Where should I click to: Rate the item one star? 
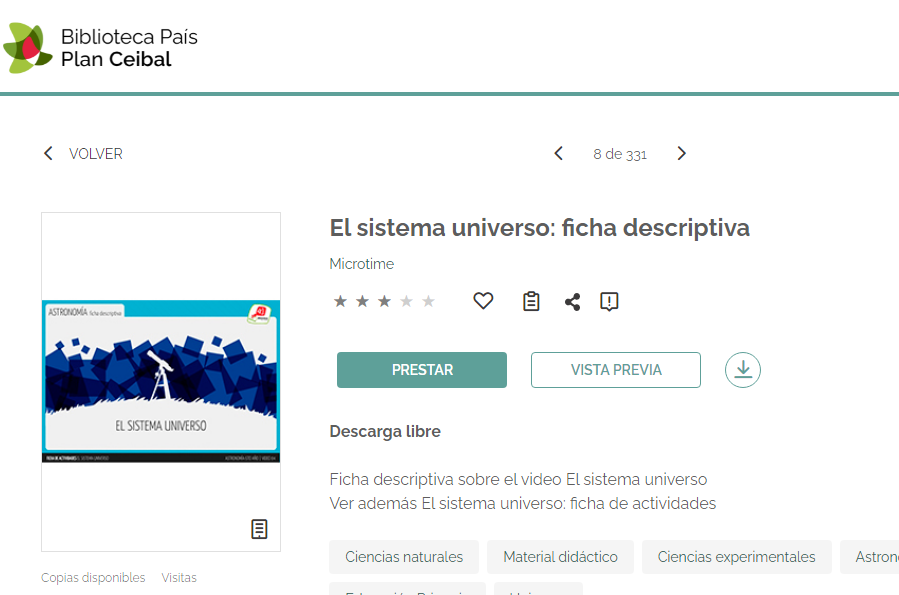[x=340, y=301]
